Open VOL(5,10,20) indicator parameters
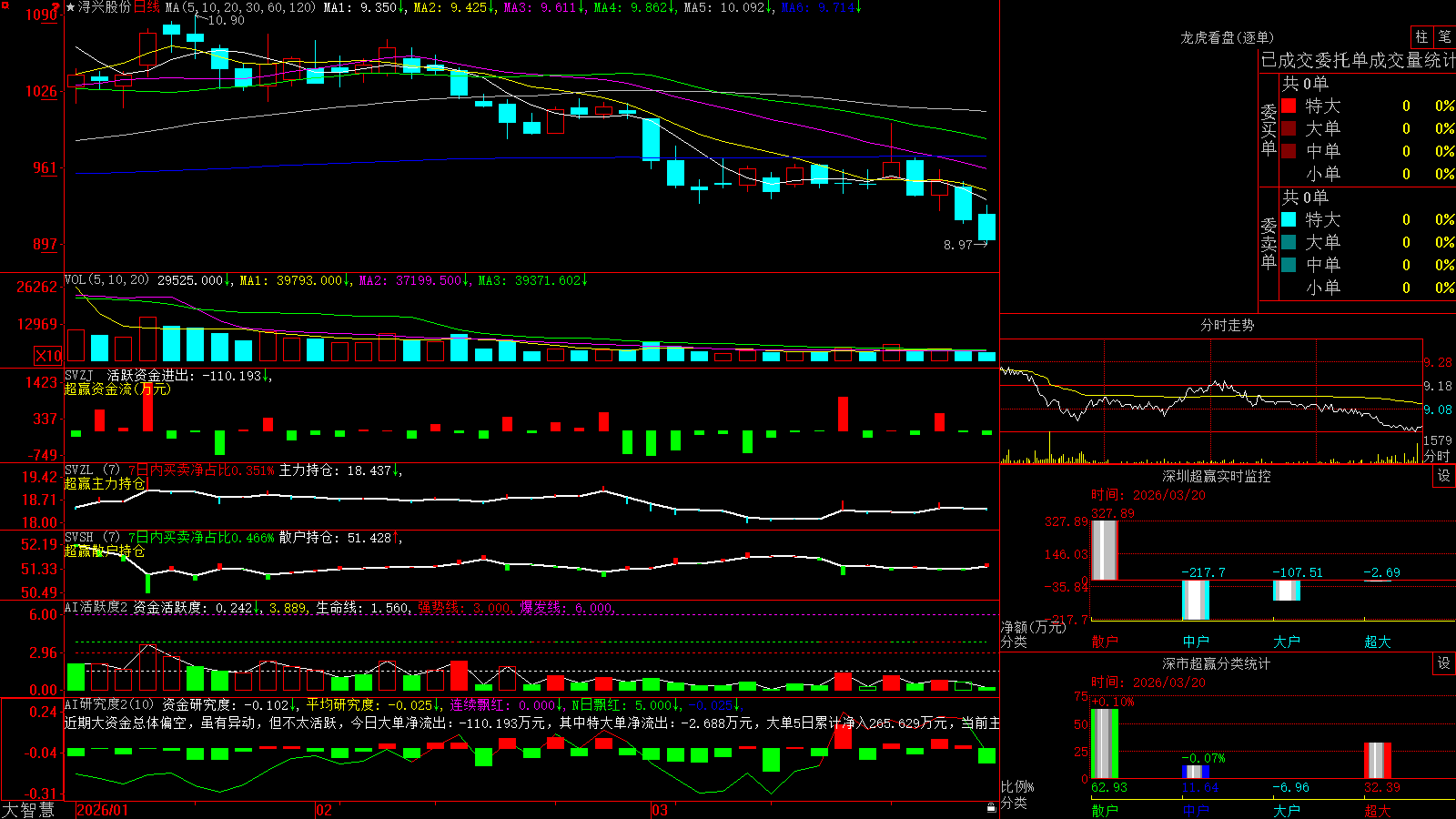1456x819 pixels. 107,280
